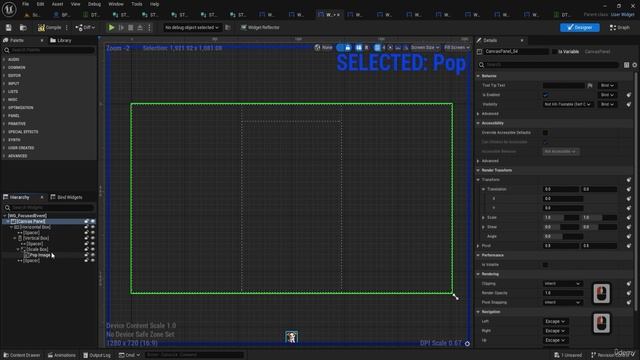
Task: Toggle the Is Enabled checkbox
Action: pos(546,95)
